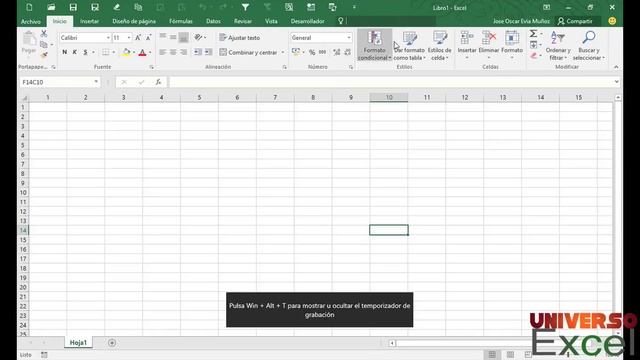Cut the selection with the scissors icon
The image size is (640, 360).
click(x=44, y=33)
